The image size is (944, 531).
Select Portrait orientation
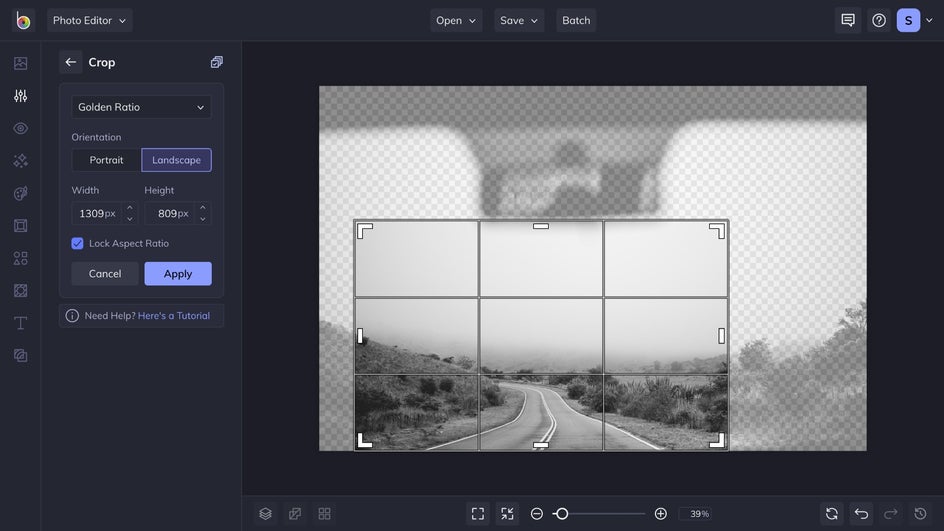(x=106, y=160)
